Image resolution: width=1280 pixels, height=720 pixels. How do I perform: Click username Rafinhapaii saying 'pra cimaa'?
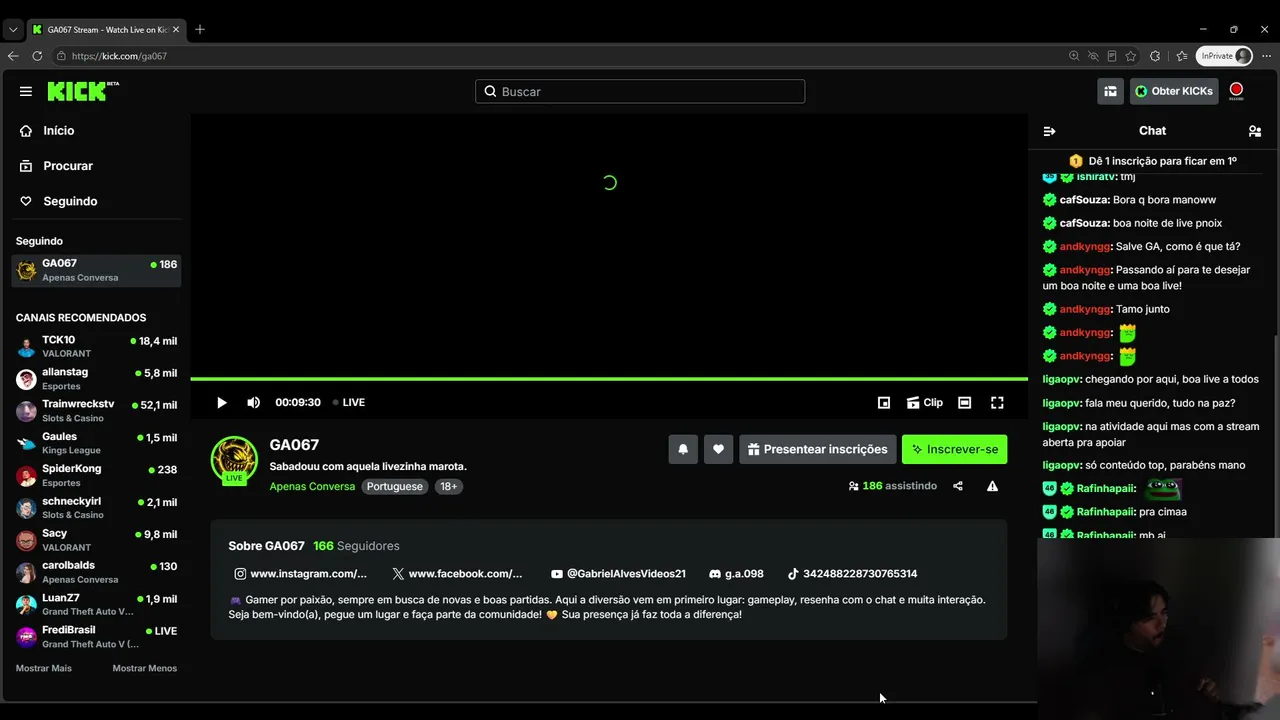1106,512
